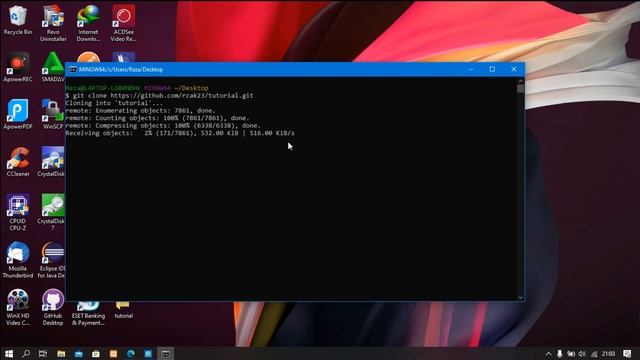Open SMADAV antivirus shortcut
The width and height of the screenshot is (640, 360).
tap(53, 67)
